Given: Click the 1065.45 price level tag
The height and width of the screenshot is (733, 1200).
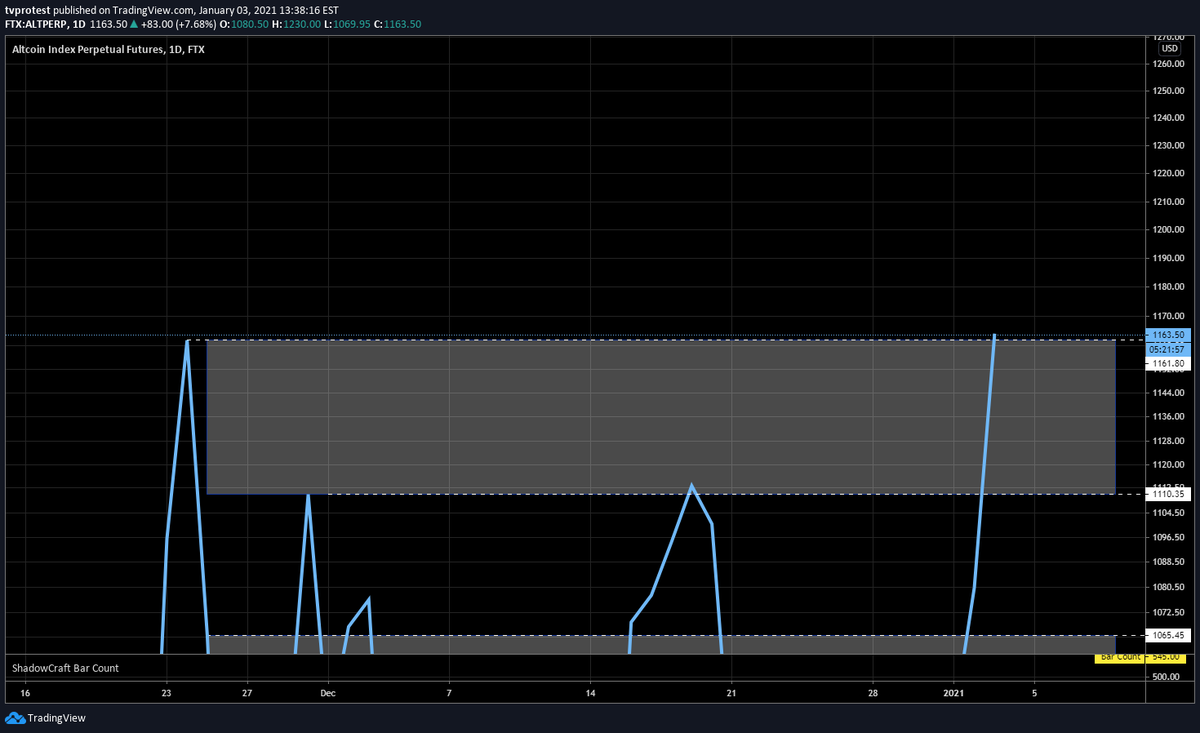Looking at the screenshot, I should click(1168, 635).
